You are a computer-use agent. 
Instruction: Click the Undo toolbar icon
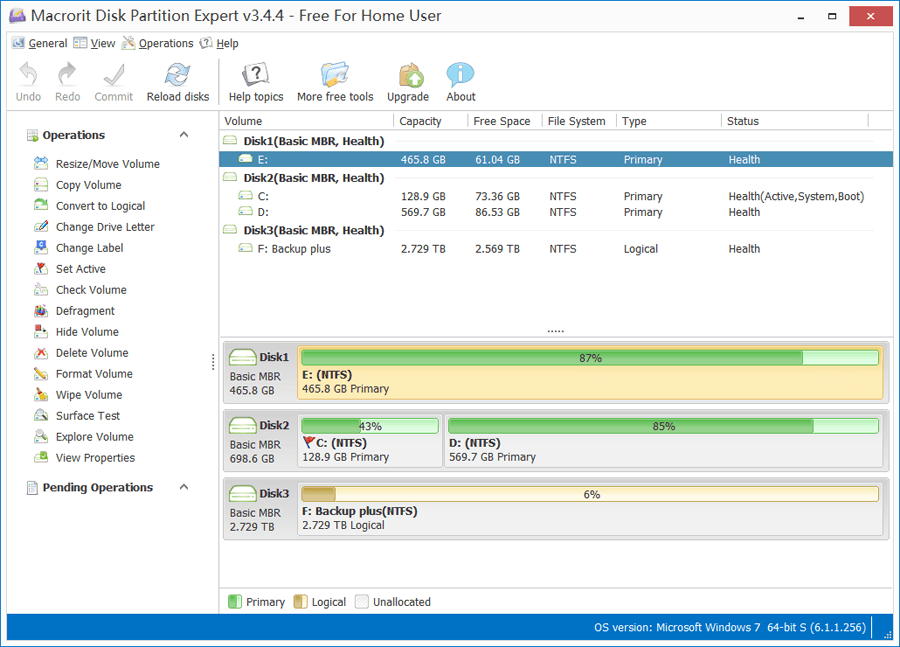click(x=27, y=80)
